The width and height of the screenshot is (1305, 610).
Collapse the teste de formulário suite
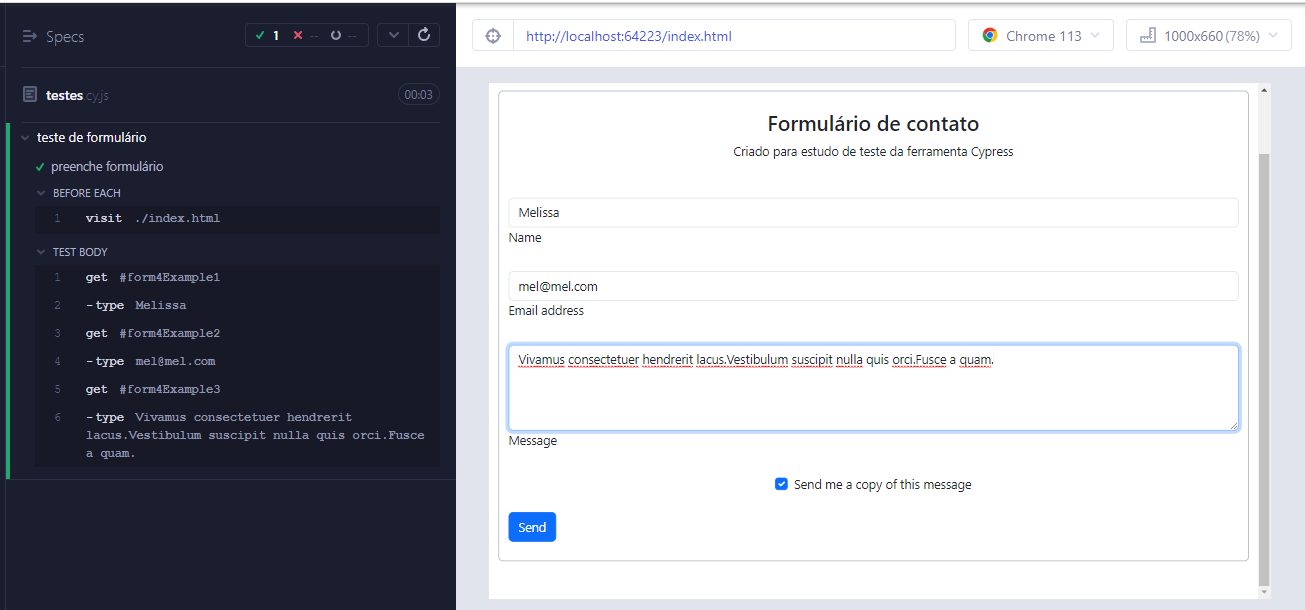coord(27,137)
